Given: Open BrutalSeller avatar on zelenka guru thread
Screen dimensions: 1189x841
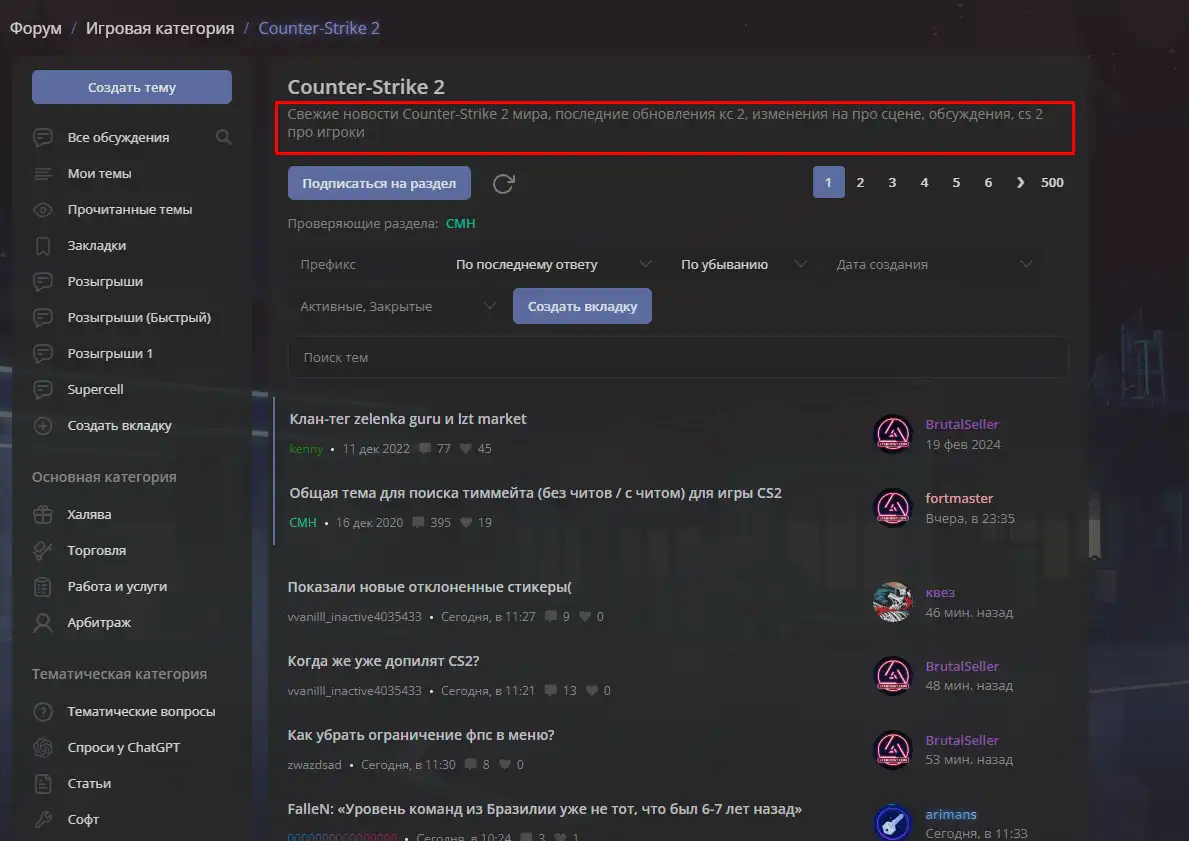Looking at the screenshot, I should click(893, 434).
